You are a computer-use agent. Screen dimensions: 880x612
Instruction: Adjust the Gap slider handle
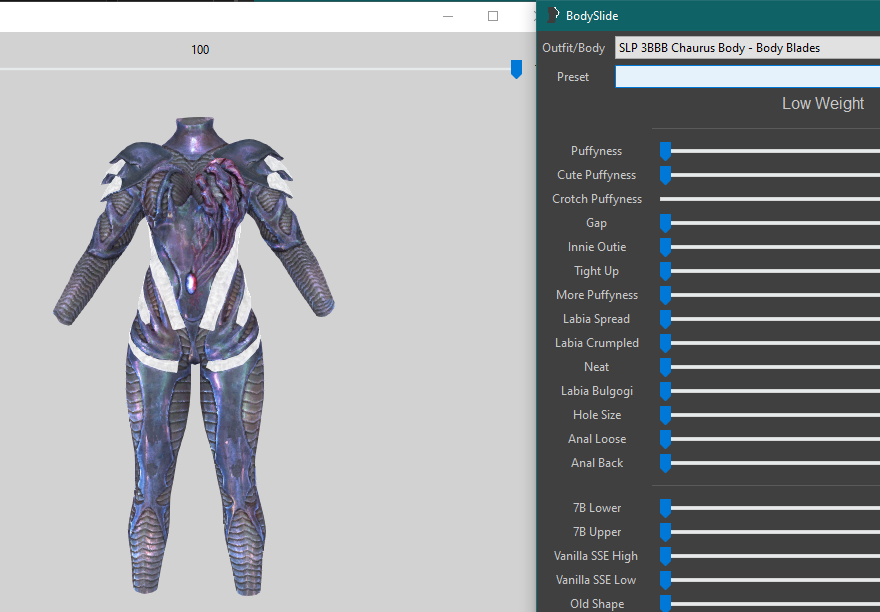[666, 223]
